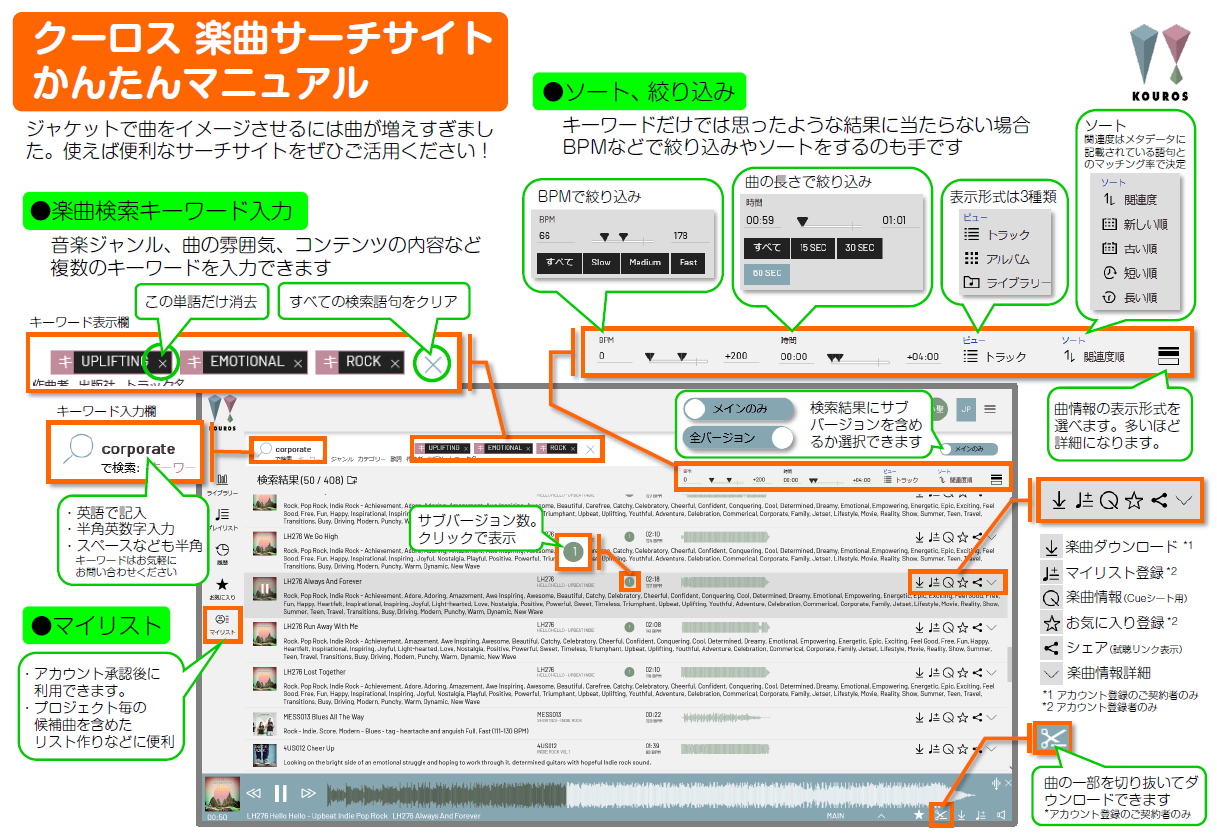Open お気に入り in the site sidebar
This screenshot has height=839, width=1217.
click(222, 589)
